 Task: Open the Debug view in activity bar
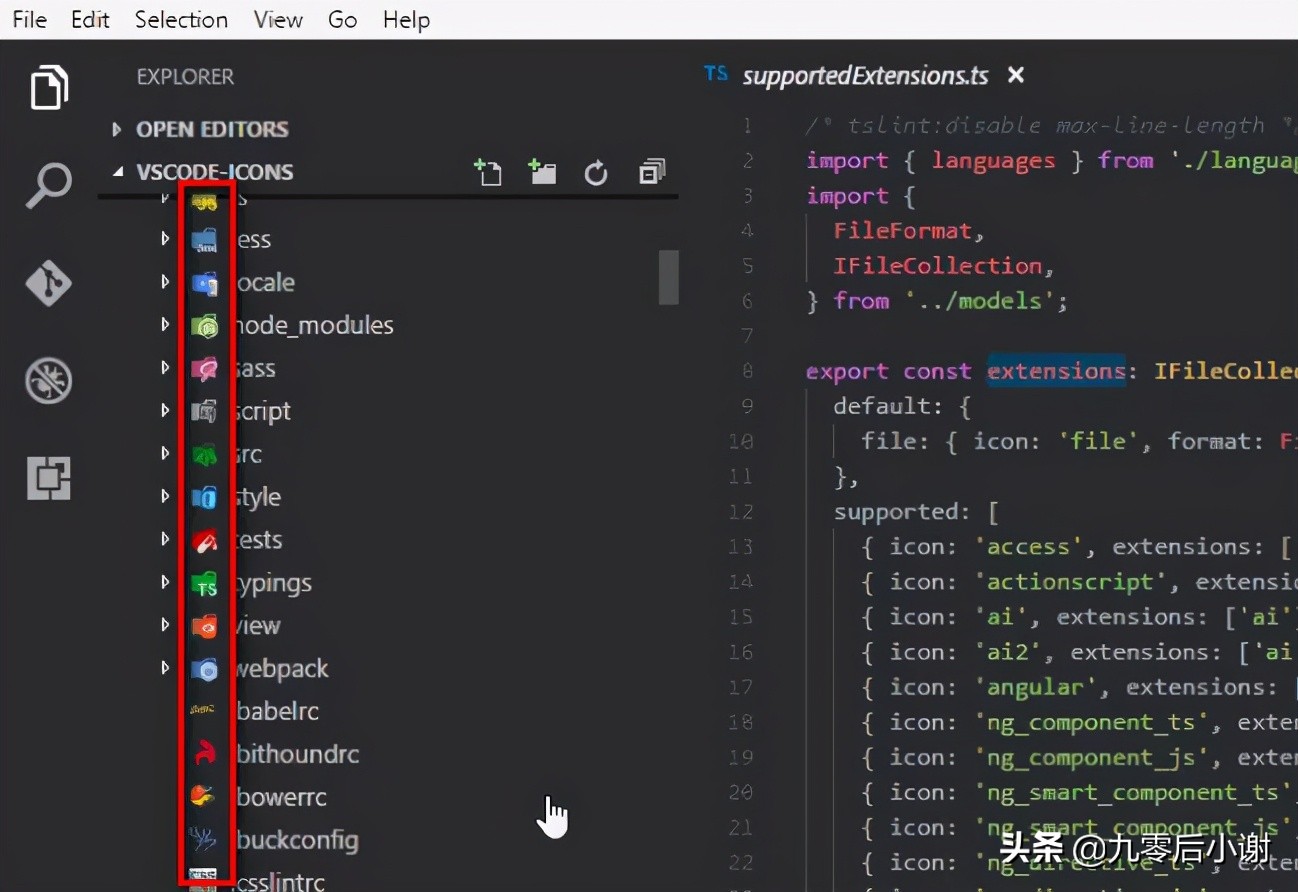click(x=49, y=381)
